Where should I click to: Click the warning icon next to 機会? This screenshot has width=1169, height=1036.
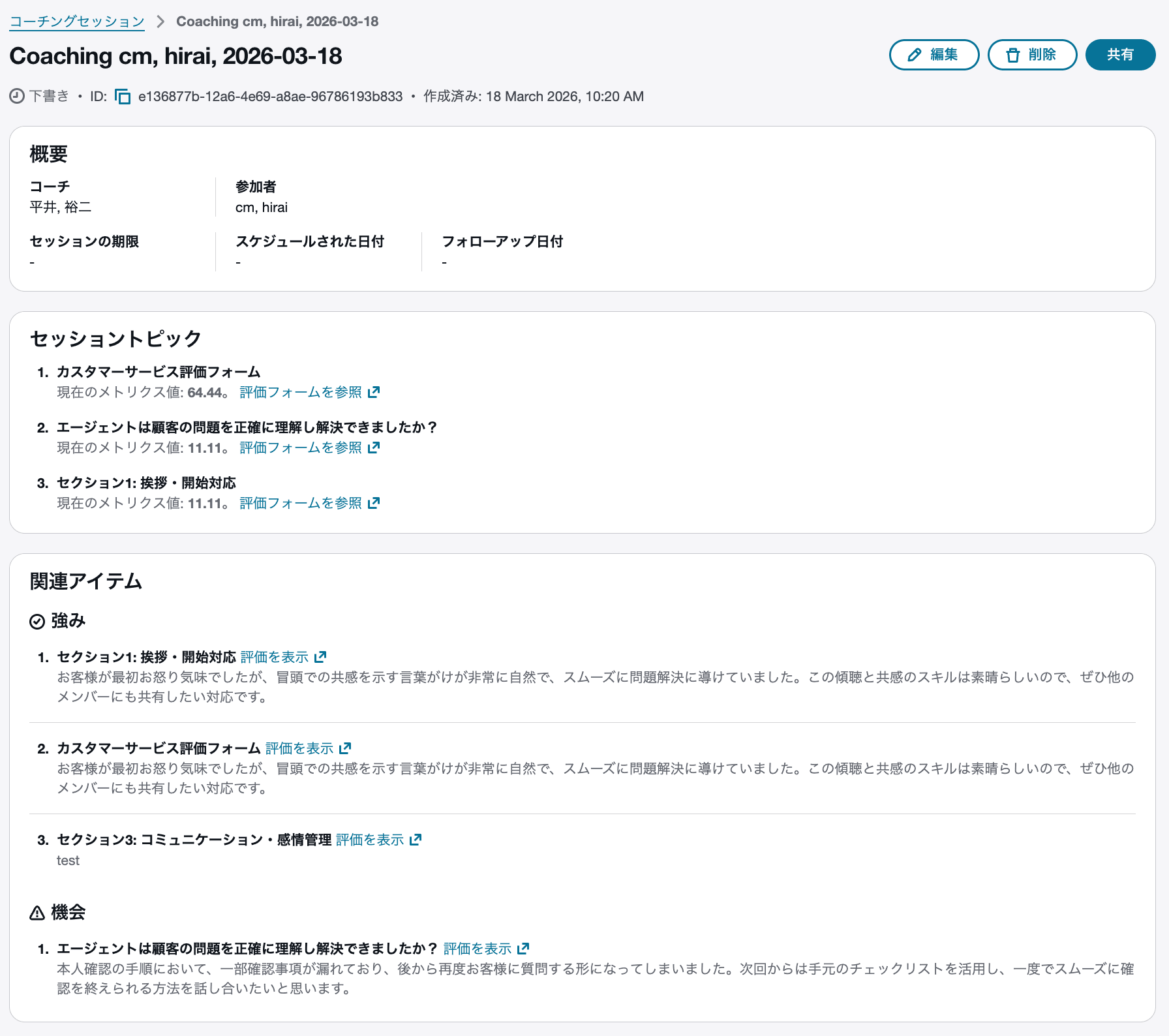(37, 913)
